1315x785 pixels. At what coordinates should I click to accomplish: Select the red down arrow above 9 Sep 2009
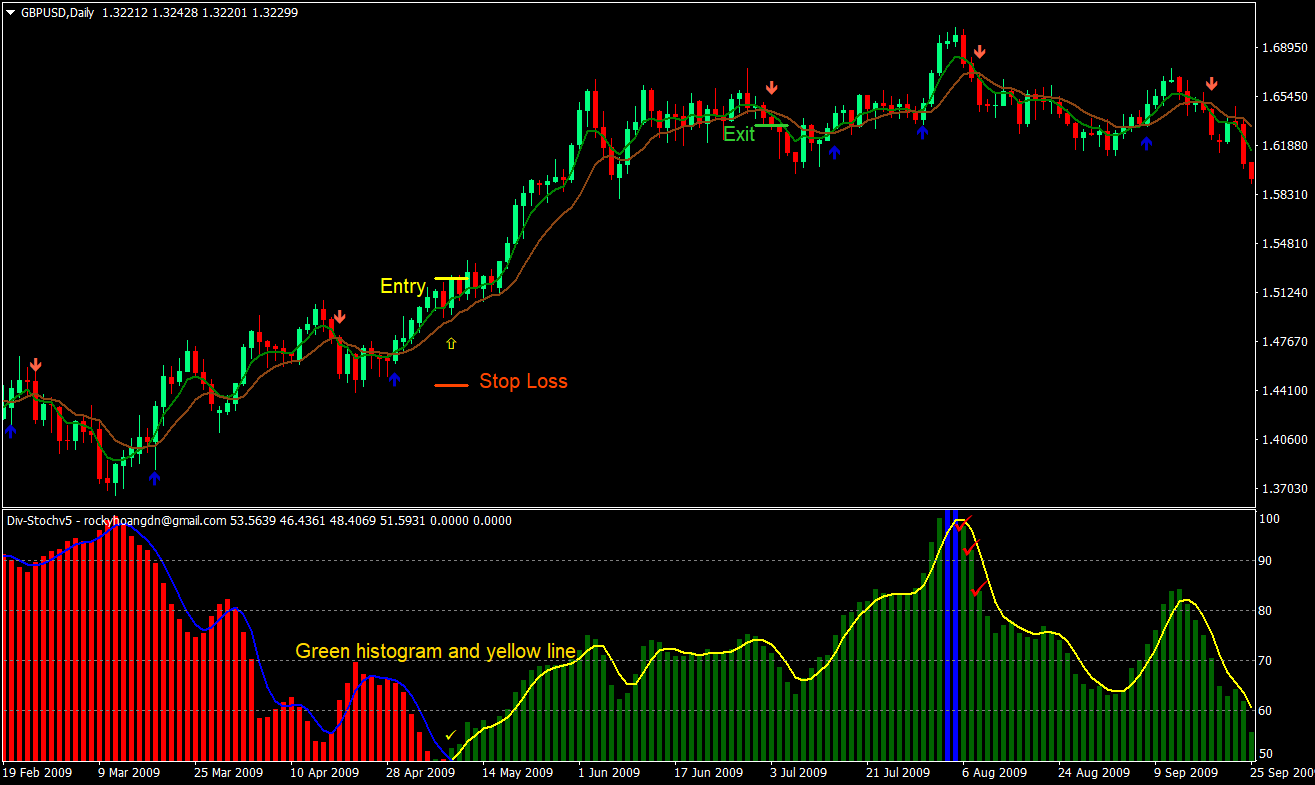point(1211,82)
